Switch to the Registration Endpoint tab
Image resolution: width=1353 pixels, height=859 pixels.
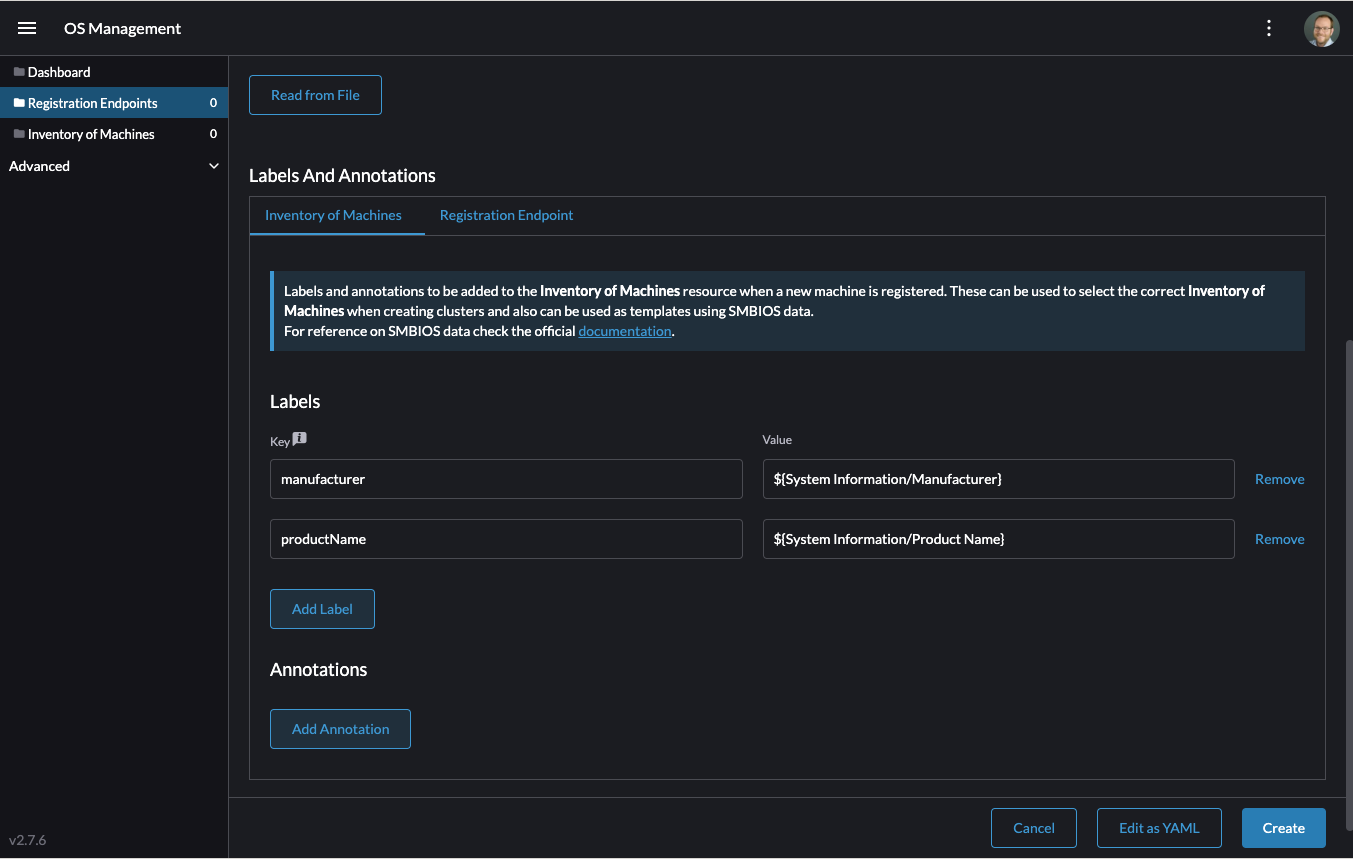506,215
